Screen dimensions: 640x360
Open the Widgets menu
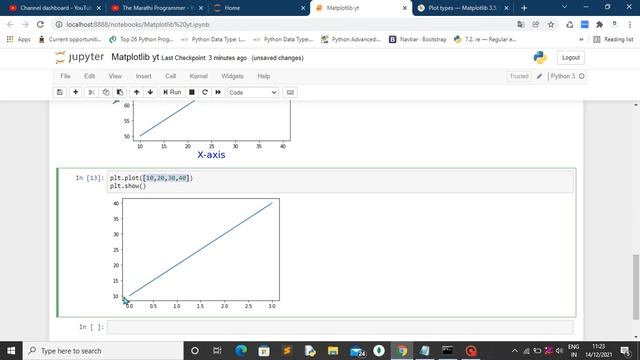click(232, 76)
